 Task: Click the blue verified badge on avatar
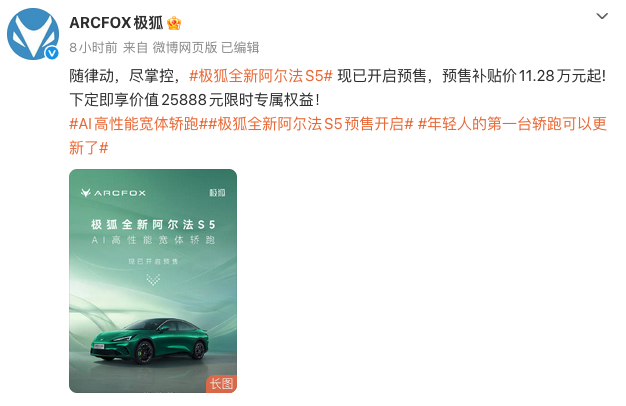(x=52, y=53)
